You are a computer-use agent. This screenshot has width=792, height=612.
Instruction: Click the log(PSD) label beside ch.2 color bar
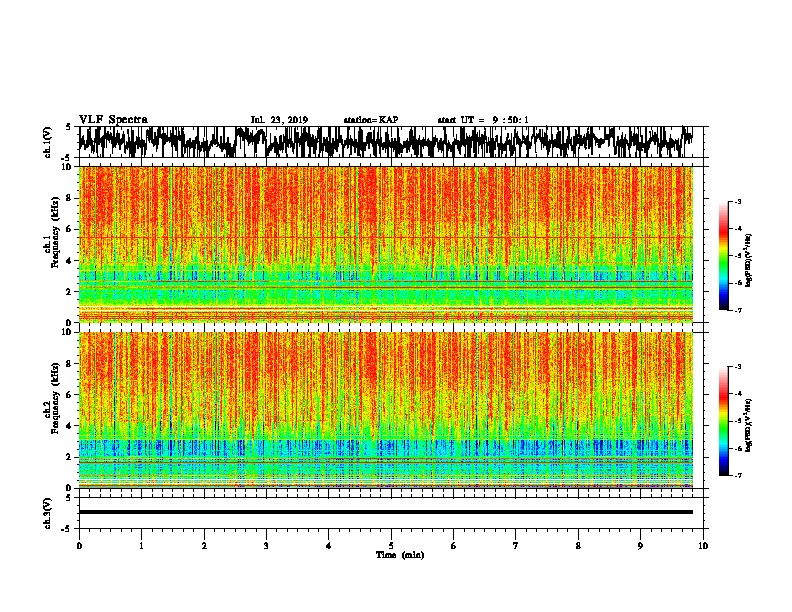748,425
